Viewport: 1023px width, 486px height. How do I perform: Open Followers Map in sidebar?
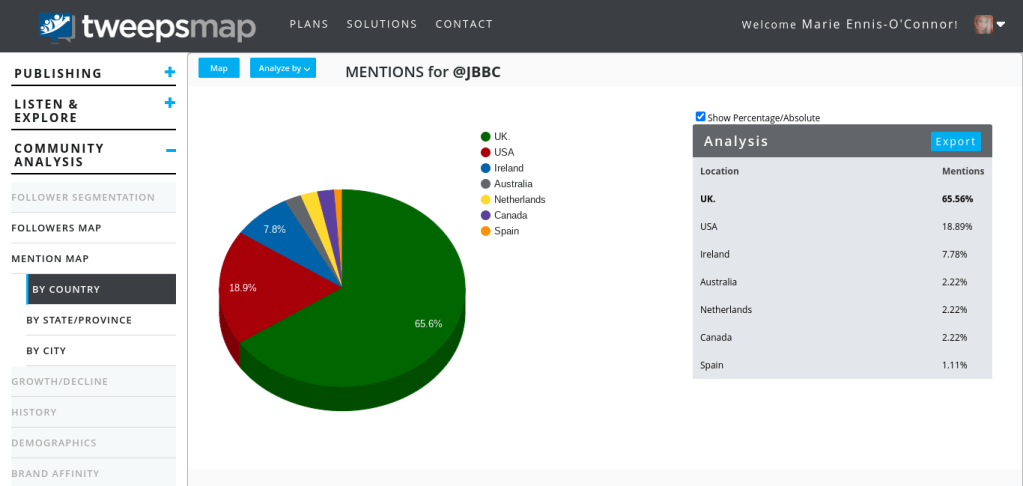coord(56,228)
